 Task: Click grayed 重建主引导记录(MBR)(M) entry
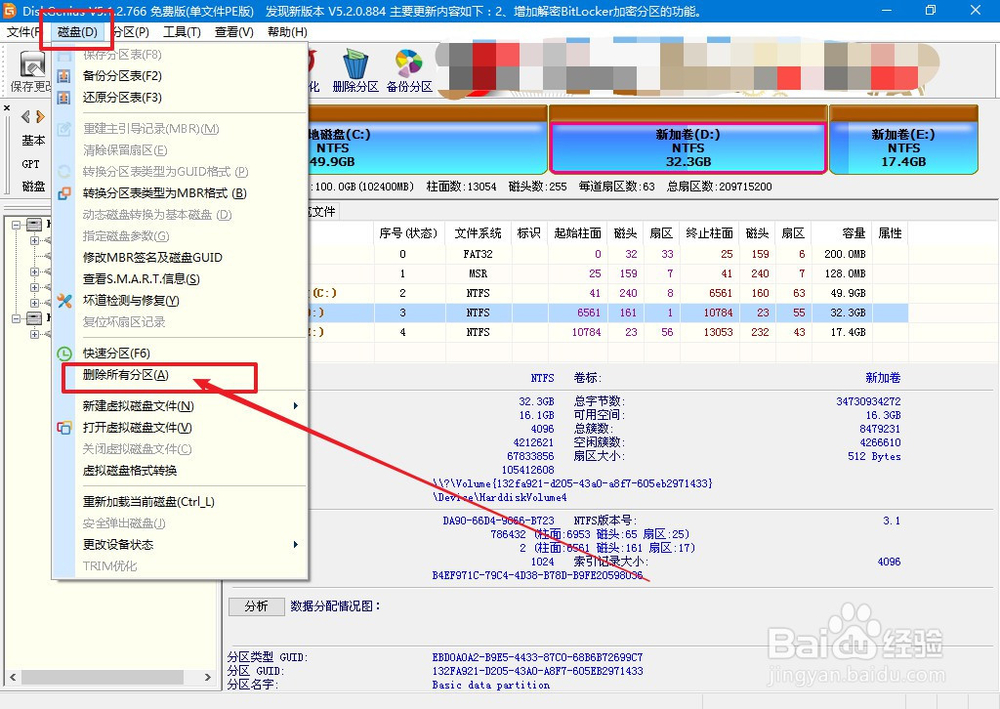(x=151, y=129)
